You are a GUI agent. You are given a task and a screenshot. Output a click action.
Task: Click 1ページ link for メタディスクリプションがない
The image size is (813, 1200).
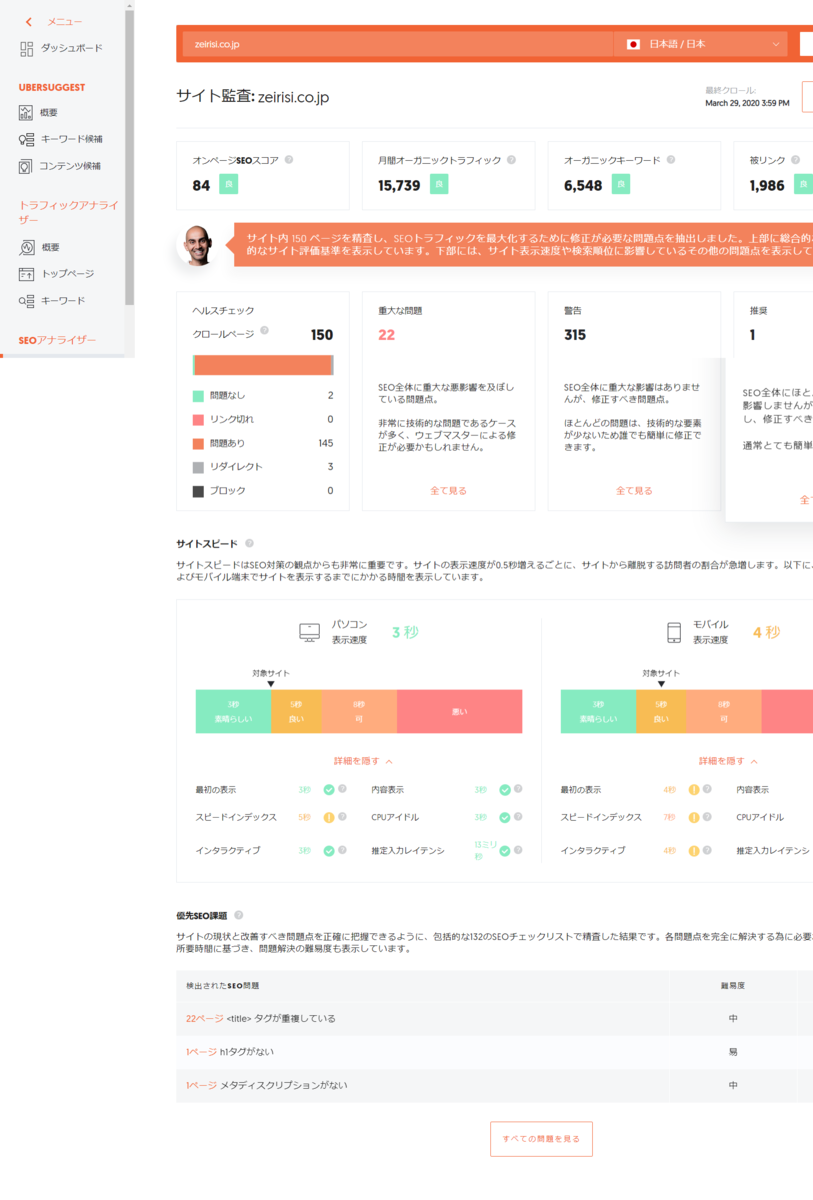(x=201, y=1085)
